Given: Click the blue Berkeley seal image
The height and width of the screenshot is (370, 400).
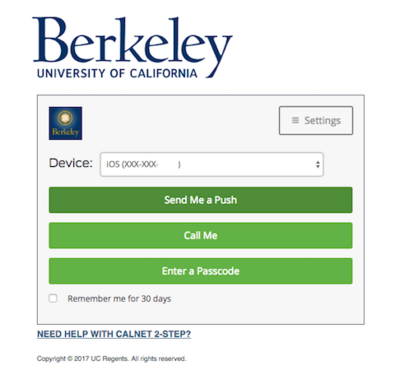Looking at the screenshot, I should 65,123.
